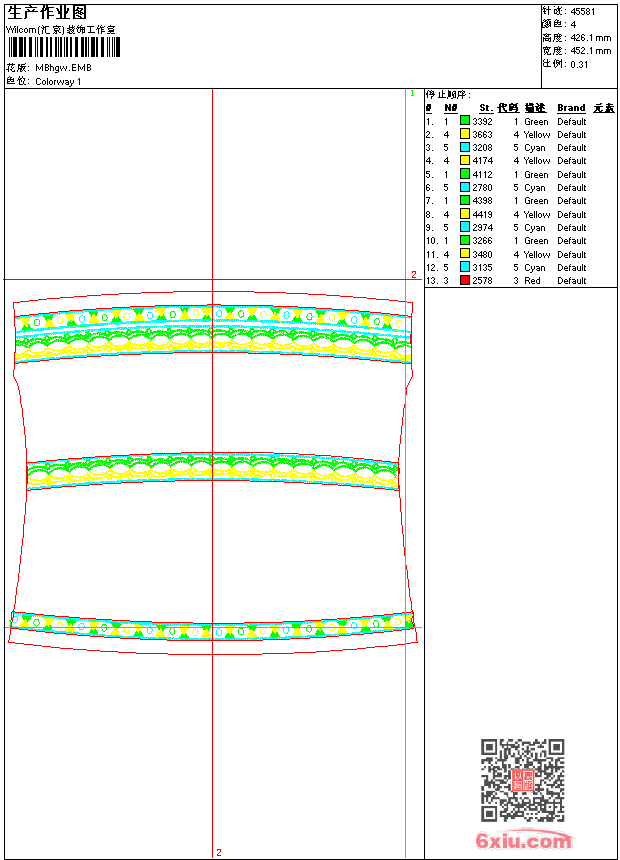Select stitch count 2780 in row 6
Screen dimensions: 620x860
click(482, 188)
